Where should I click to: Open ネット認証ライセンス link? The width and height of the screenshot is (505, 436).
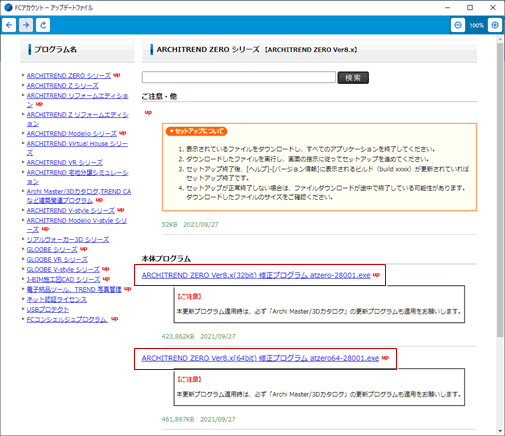click(57, 299)
